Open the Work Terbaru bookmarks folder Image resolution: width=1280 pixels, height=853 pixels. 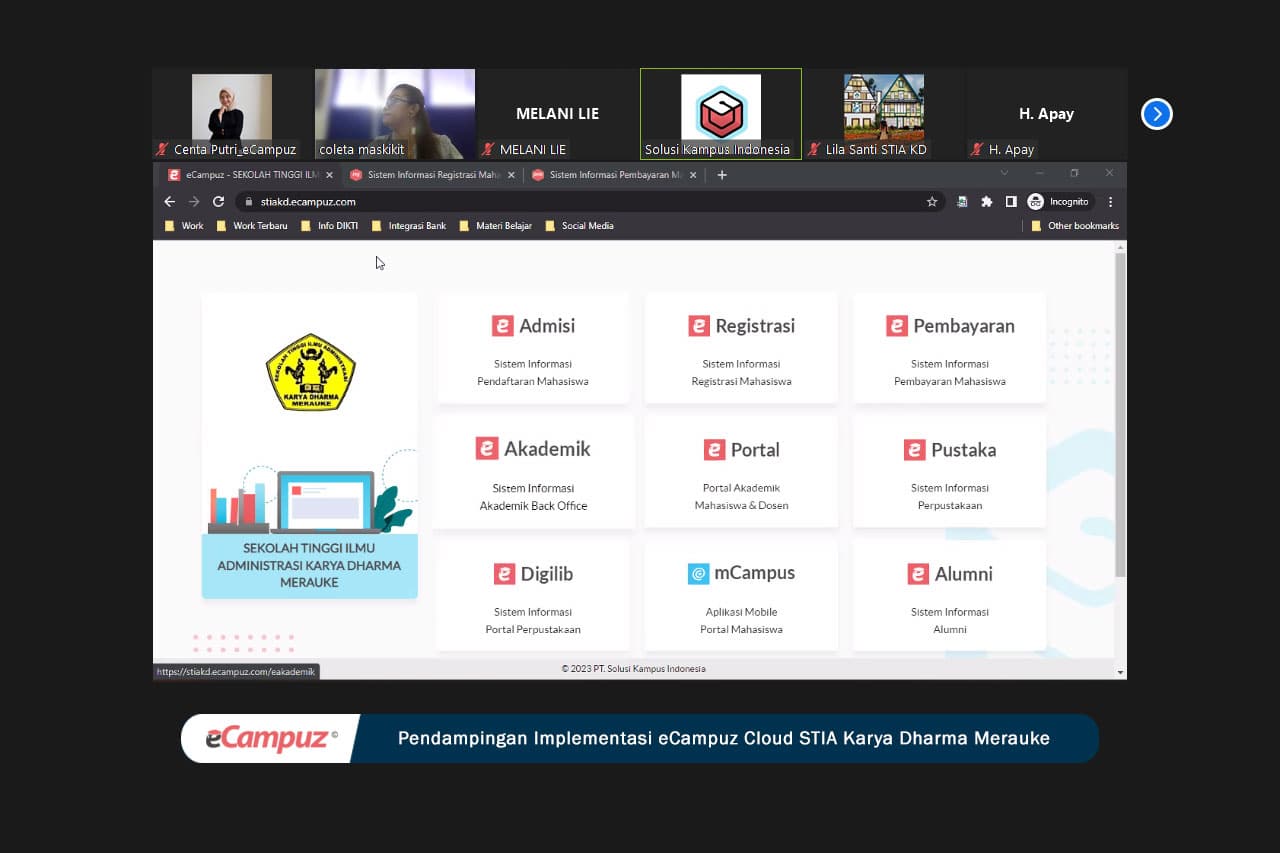(252, 226)
